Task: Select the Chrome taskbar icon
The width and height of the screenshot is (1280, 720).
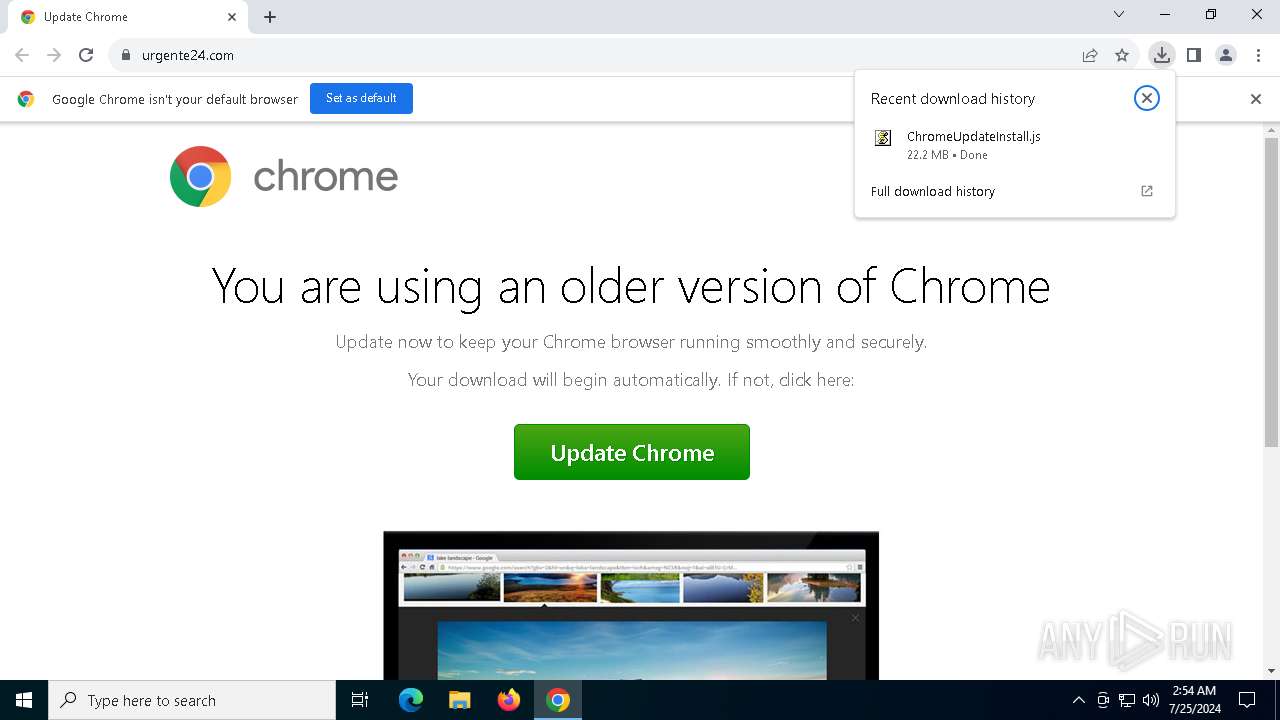Action: click(558, 700)
